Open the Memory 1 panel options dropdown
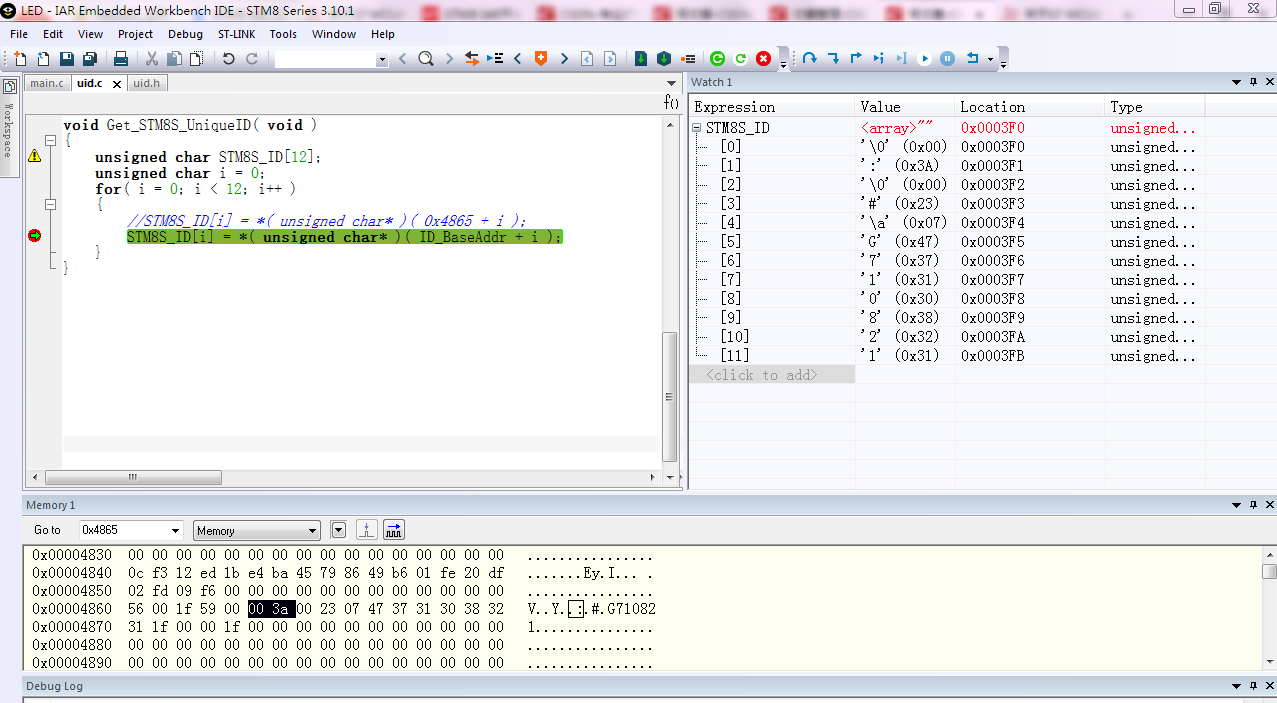1277x703 pixels. [x=1236, y=505]
